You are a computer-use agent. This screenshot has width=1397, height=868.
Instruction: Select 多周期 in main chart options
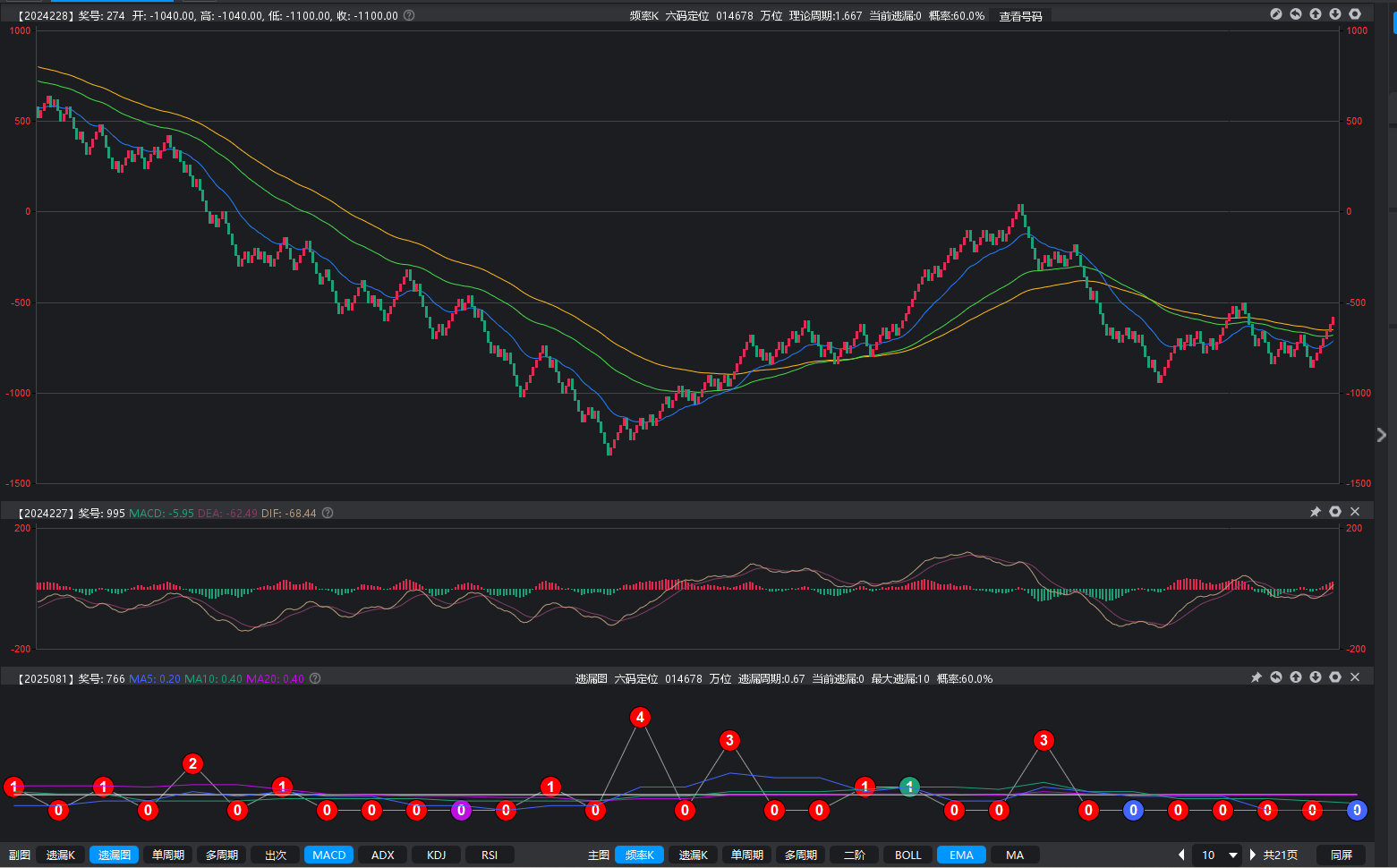click(801, 855)
